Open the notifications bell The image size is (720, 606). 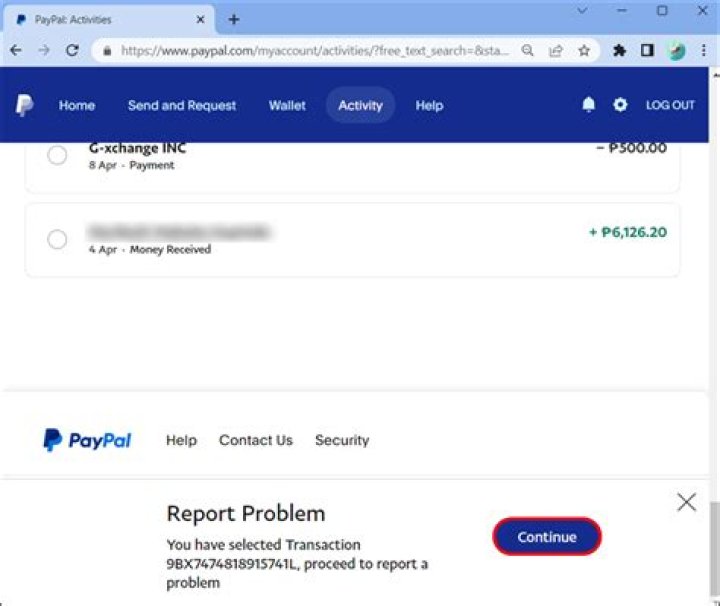[588, 105]
